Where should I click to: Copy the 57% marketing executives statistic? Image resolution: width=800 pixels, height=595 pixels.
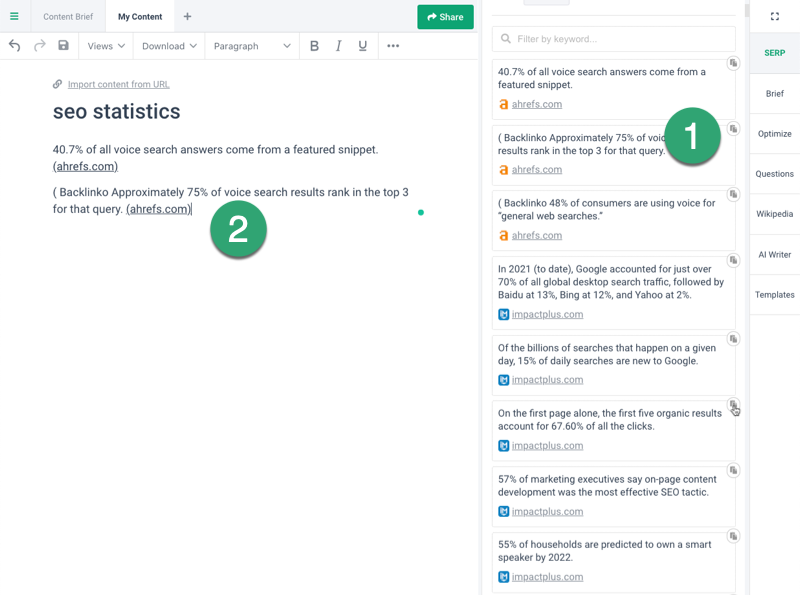[733, 470]
